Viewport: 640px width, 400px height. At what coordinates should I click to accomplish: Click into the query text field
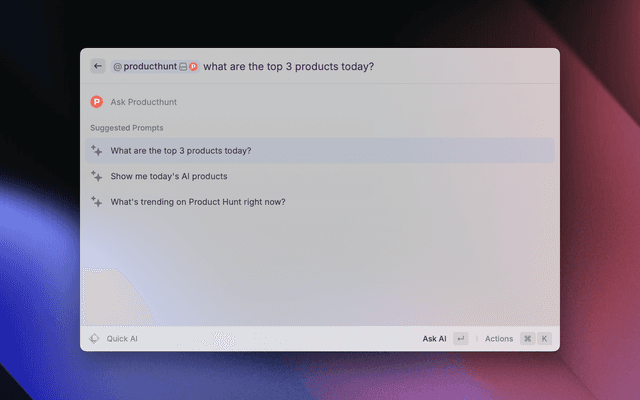click(x=288, y=67)
